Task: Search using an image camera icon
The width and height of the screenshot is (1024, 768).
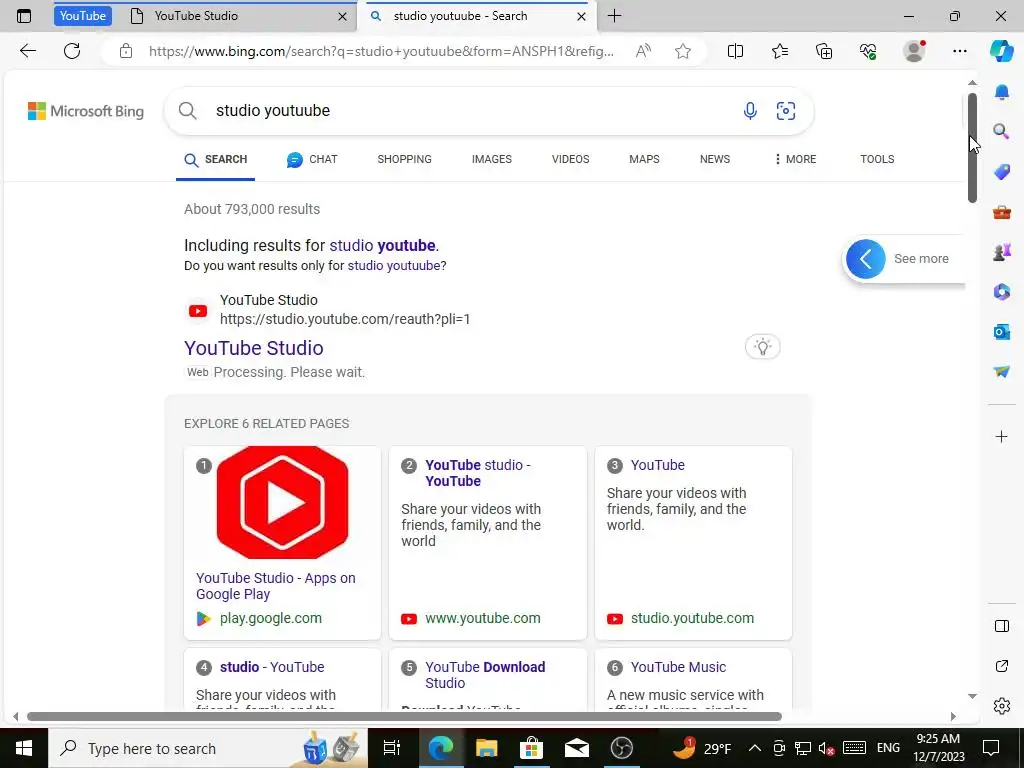Action: pos(786,111)
